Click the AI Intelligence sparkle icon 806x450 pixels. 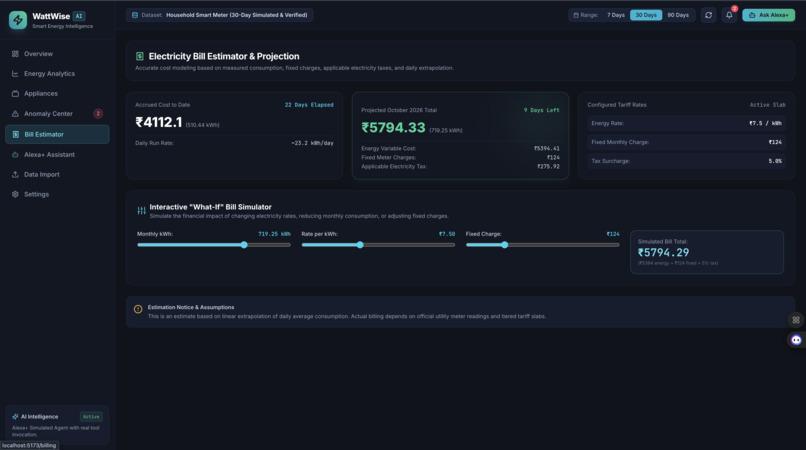[15, 417]
